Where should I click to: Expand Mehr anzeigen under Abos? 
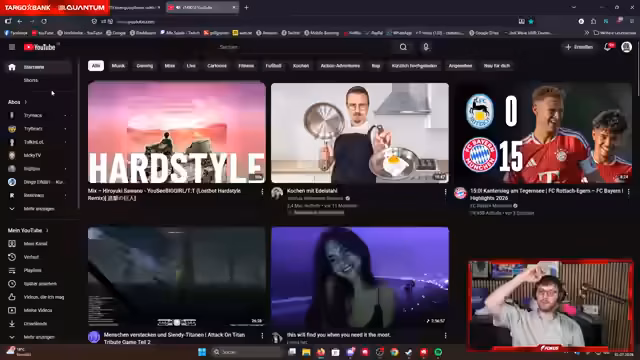coord(39,209)
